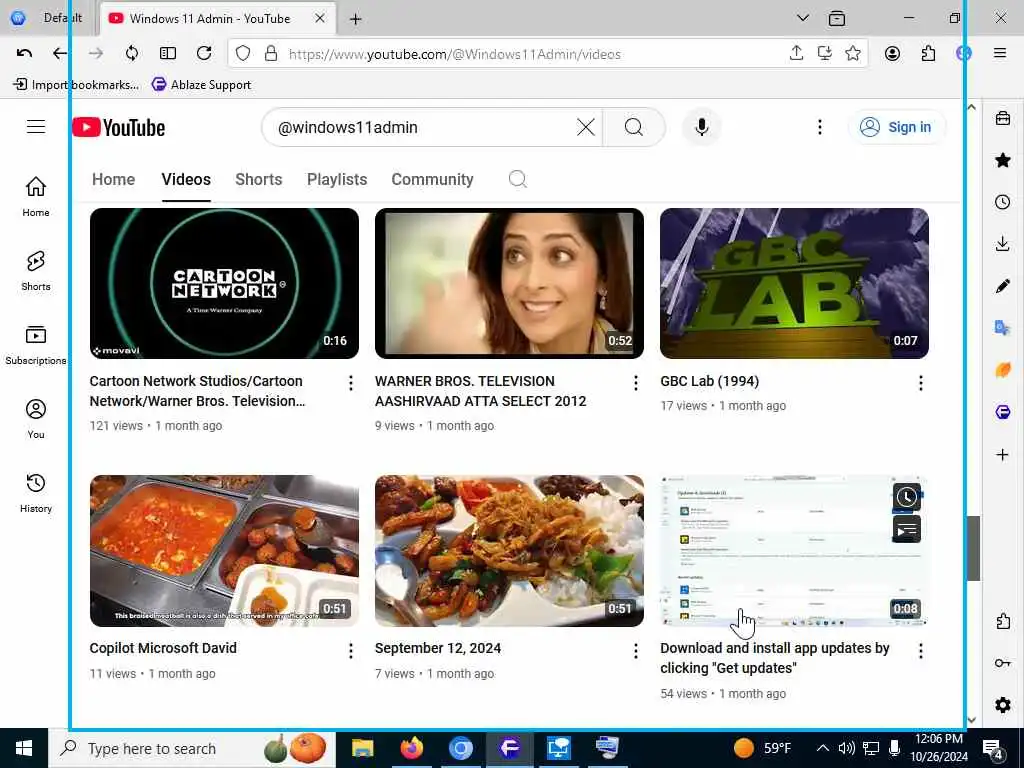Image resolution: width=1024 pixels, height=768 pixels.
Task: Open the YouTube guide hamburger menu
Action: (36, 127)
